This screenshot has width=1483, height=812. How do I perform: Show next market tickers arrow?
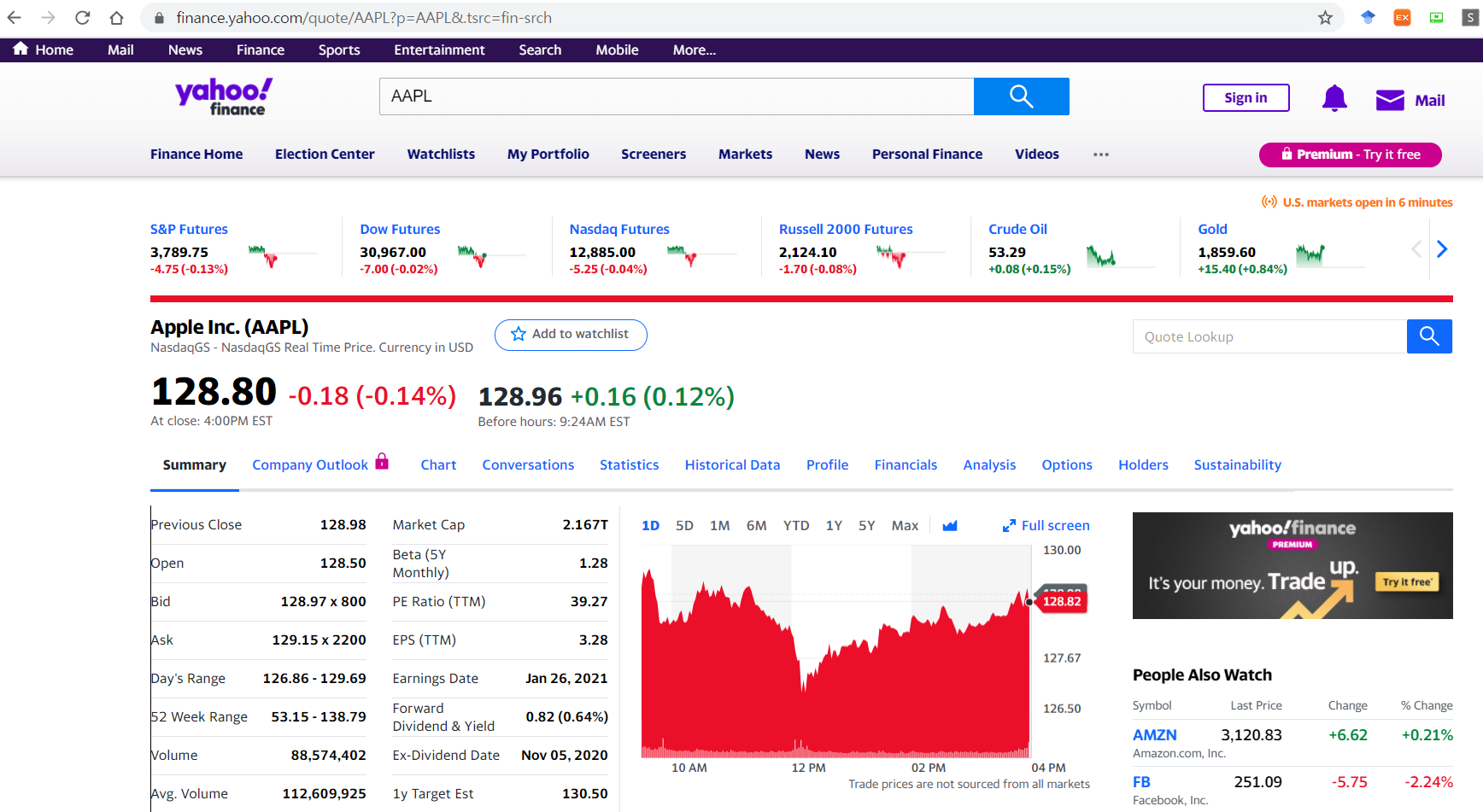1442,248
